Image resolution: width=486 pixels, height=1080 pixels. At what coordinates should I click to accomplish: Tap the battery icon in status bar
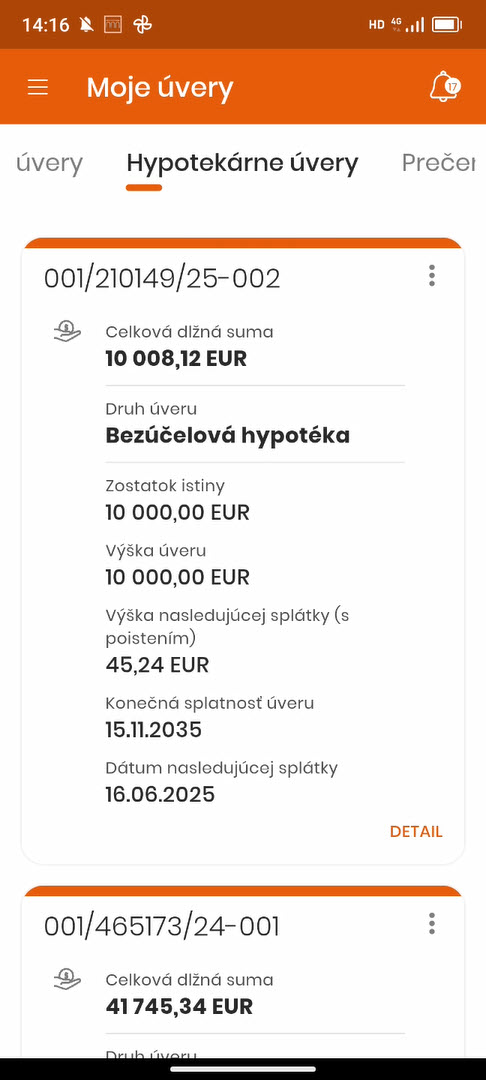pos(447,25)
